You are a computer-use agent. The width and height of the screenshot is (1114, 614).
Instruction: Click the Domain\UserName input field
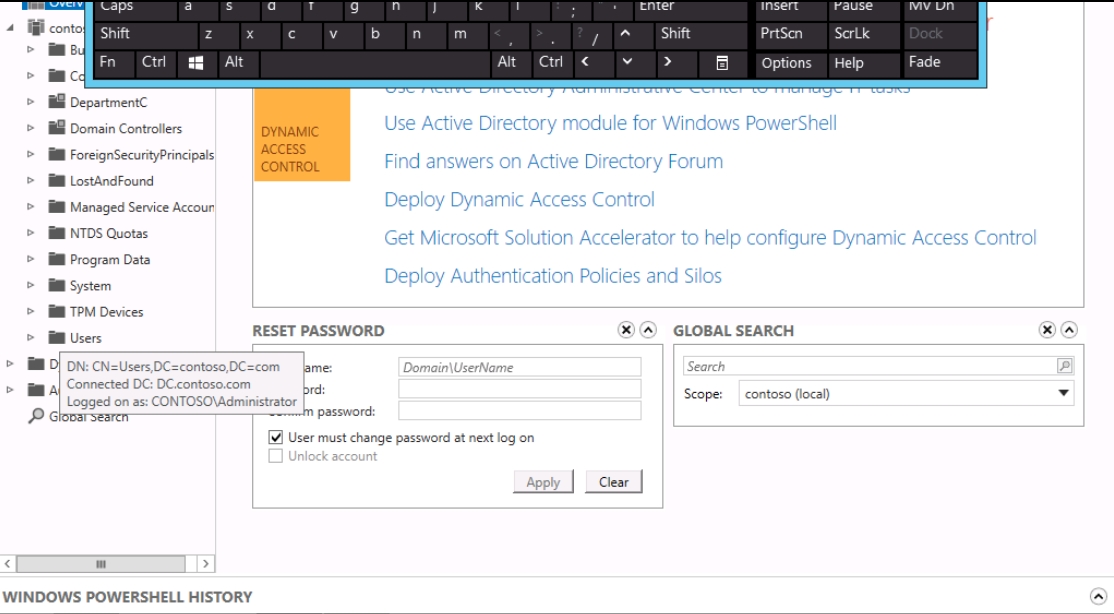click(x=519, y=367)
